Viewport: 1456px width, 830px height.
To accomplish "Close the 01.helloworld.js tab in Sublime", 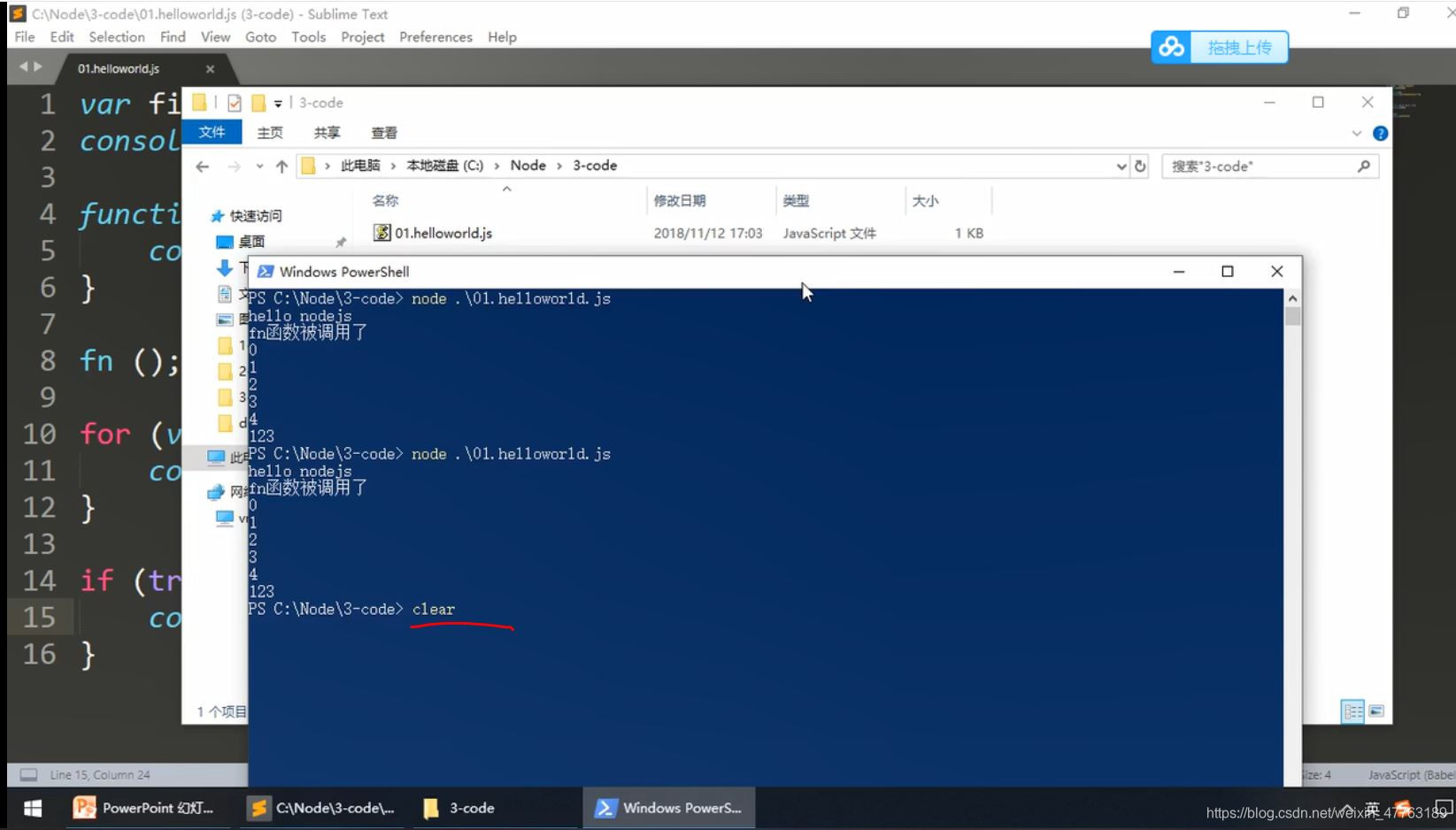I will point(210,69).
